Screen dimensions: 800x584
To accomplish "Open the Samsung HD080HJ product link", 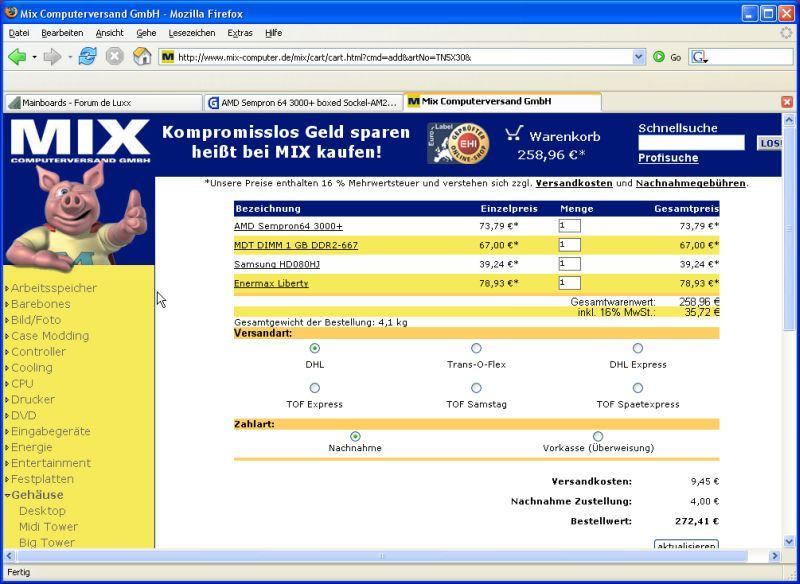I will click(x=277, y=264).
